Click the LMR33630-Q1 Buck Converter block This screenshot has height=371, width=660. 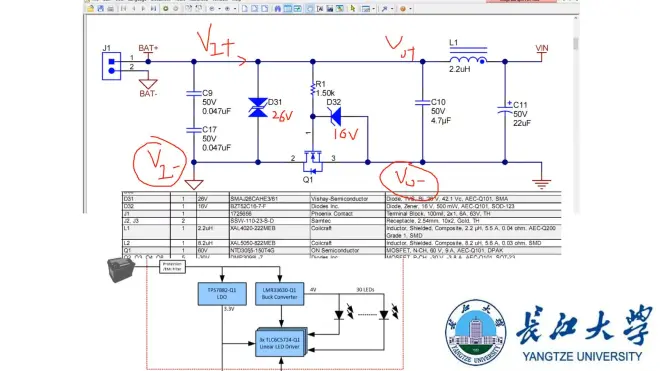279,294
